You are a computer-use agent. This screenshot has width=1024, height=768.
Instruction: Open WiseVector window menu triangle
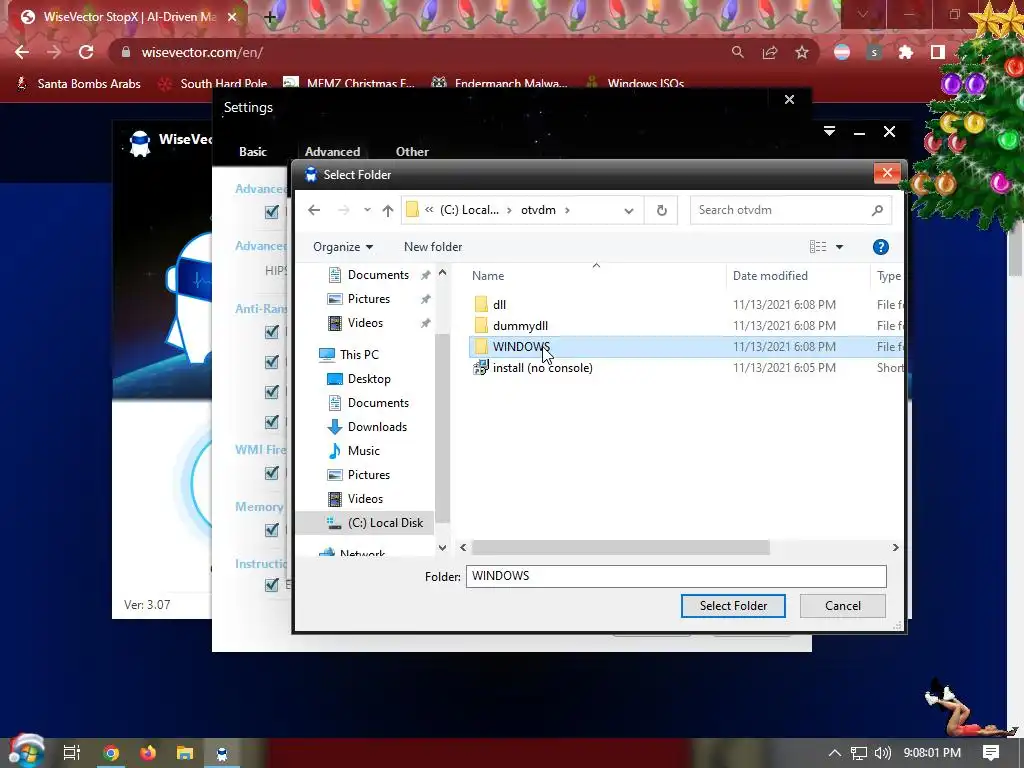tap(829, 131)
